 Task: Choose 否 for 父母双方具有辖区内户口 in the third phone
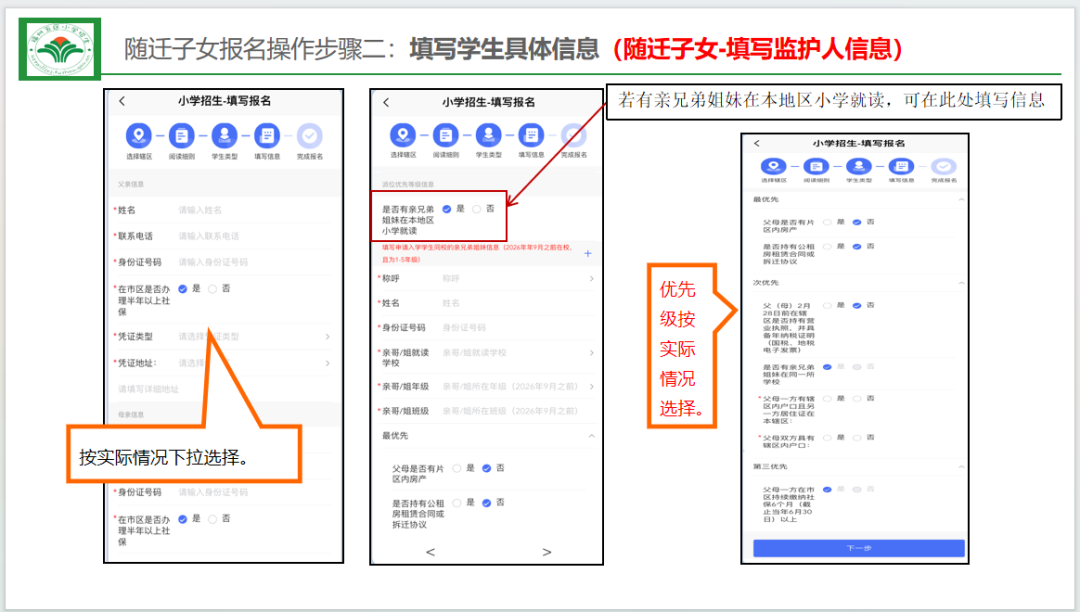857,438
